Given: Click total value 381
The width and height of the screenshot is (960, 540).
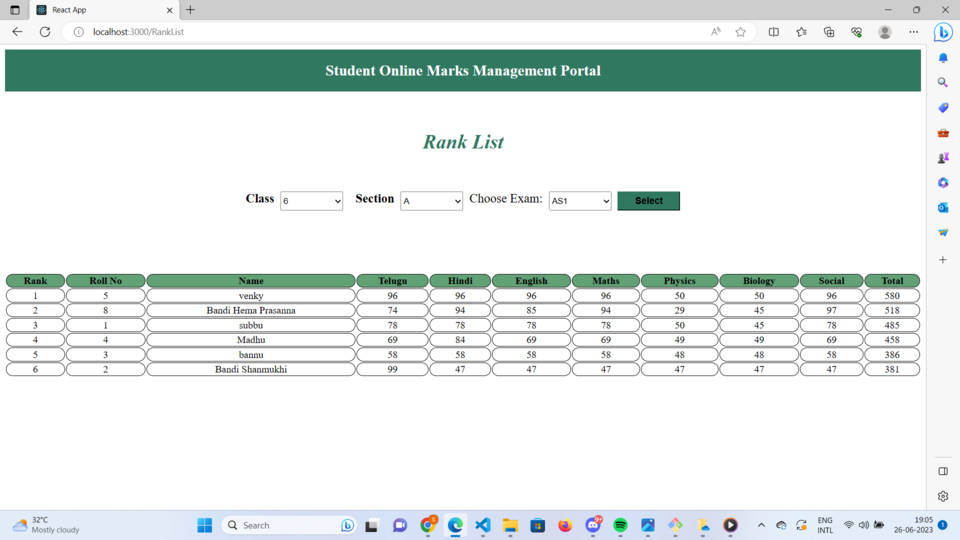Looking at the screenshot, I should (892, 369).
